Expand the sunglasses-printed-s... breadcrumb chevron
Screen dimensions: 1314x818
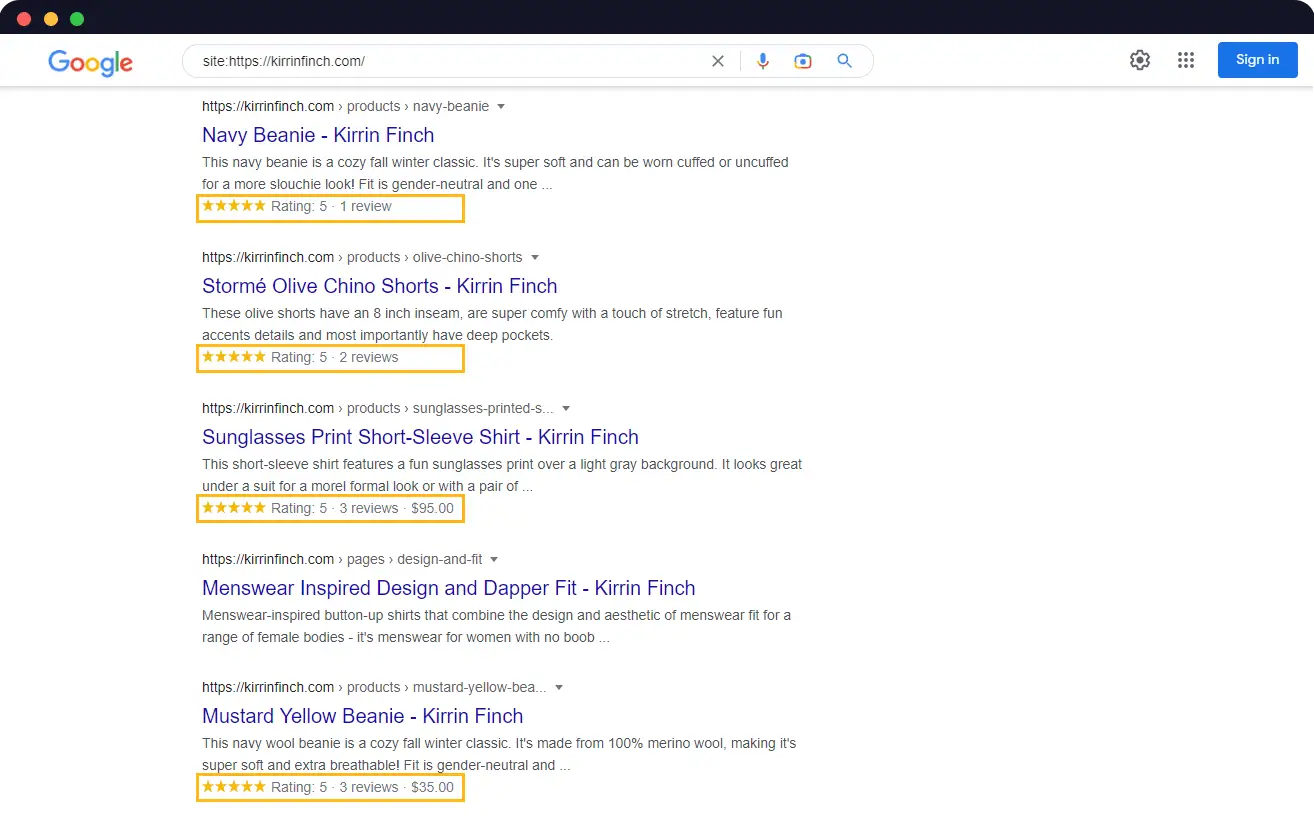coord(566,408)
